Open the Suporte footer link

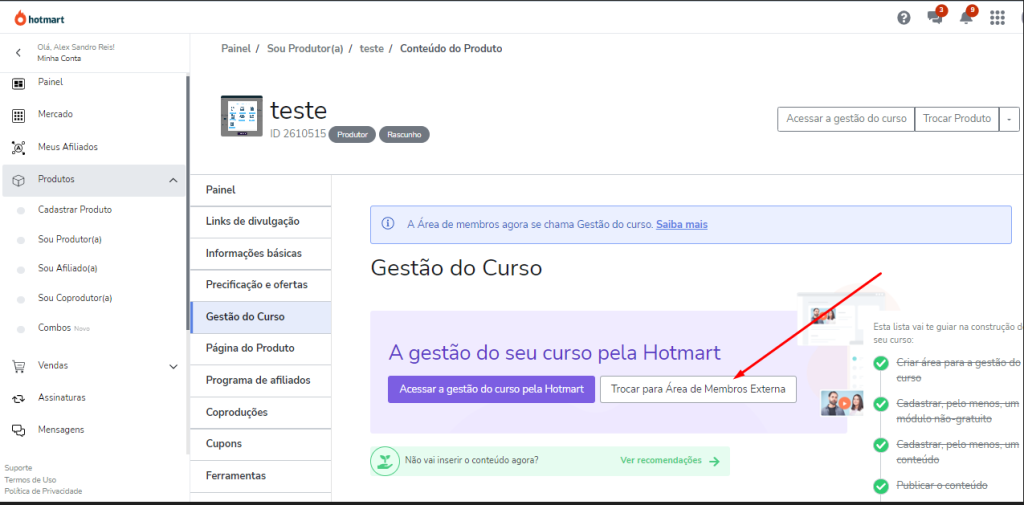pyautogui.click(x=18, y=468)
